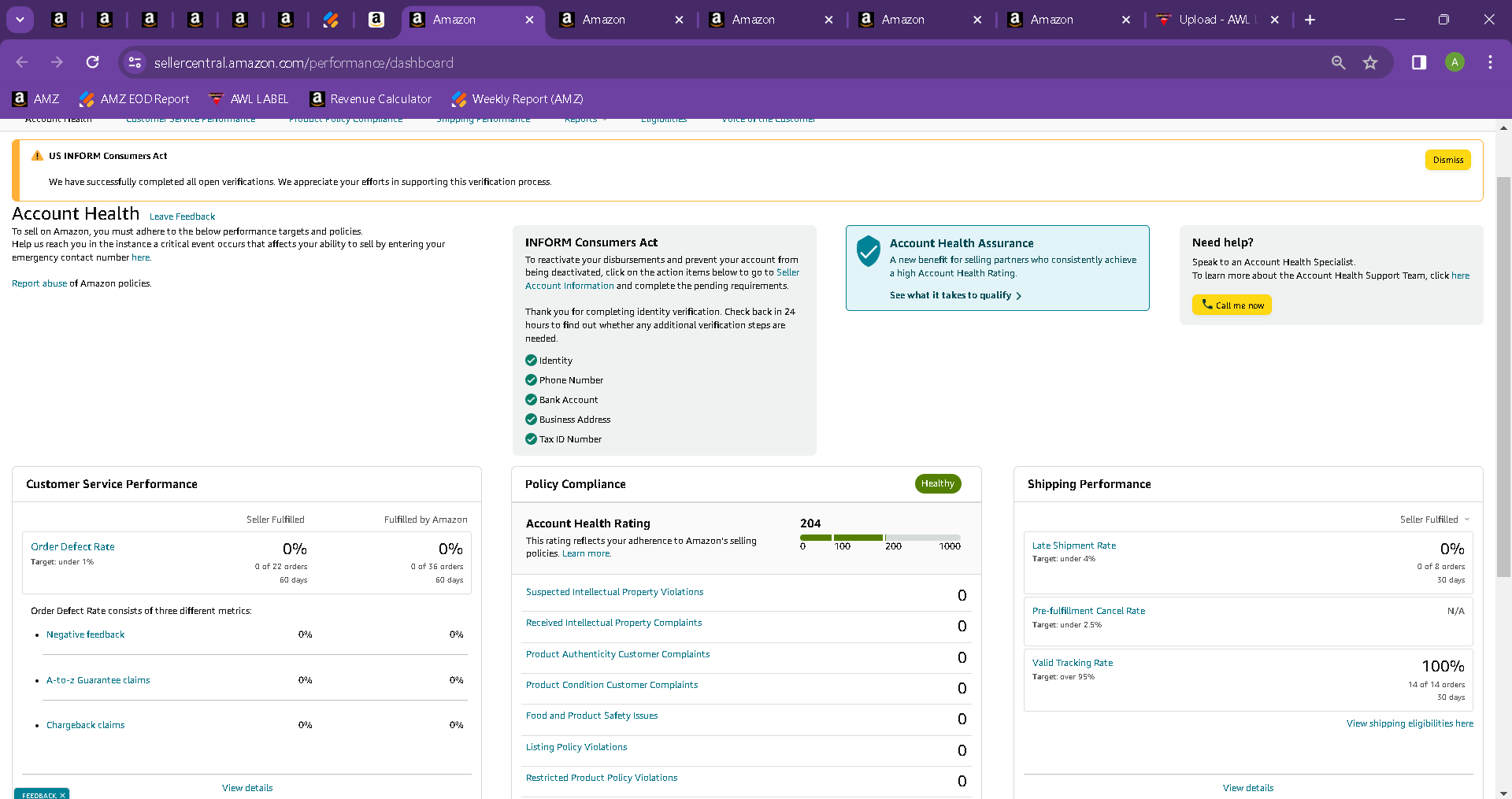1512x799 pixels.
Task: Open Listing Policy Violations
Action: 576,747
